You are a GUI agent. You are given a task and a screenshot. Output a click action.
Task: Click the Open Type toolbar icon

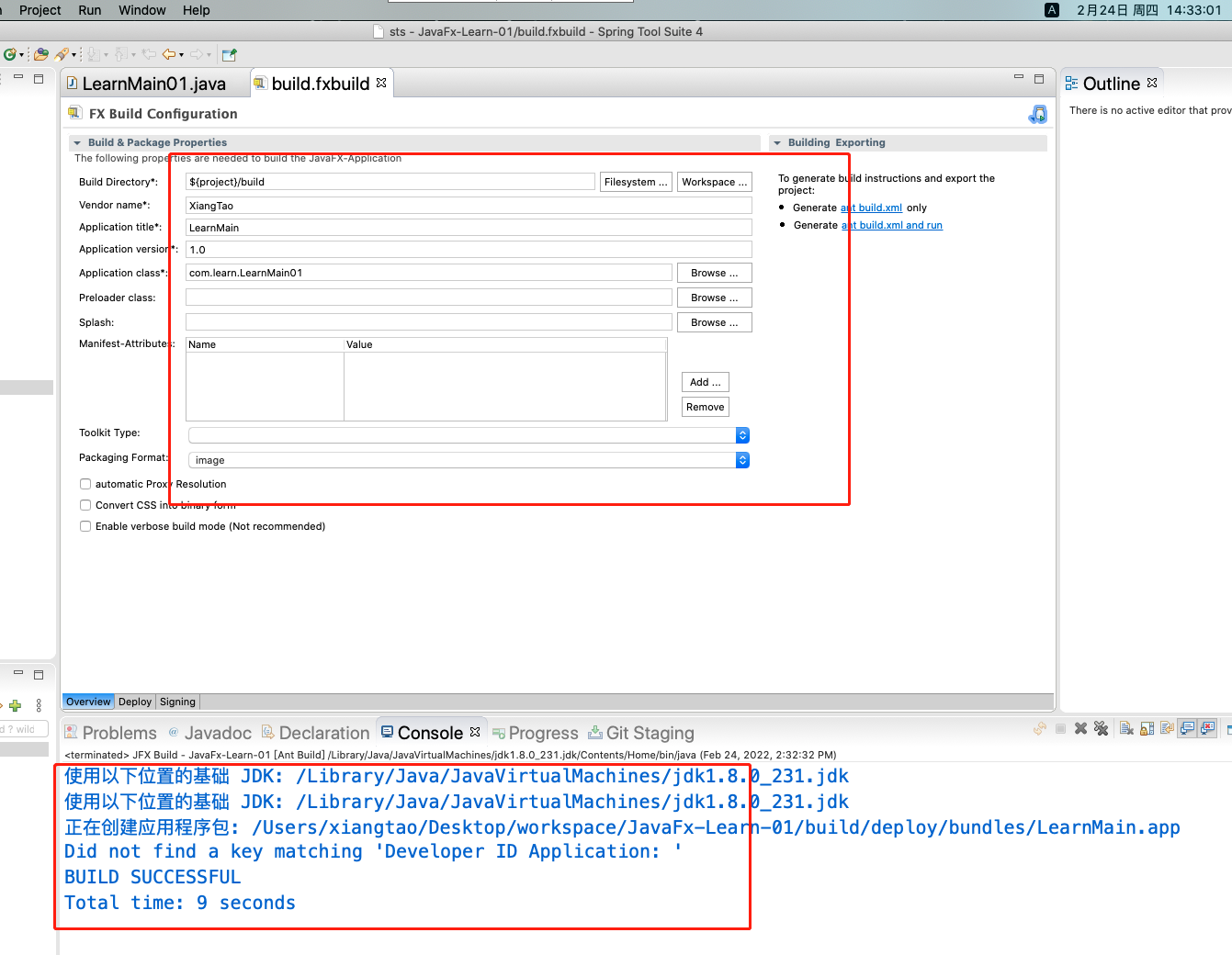[41, 54]
